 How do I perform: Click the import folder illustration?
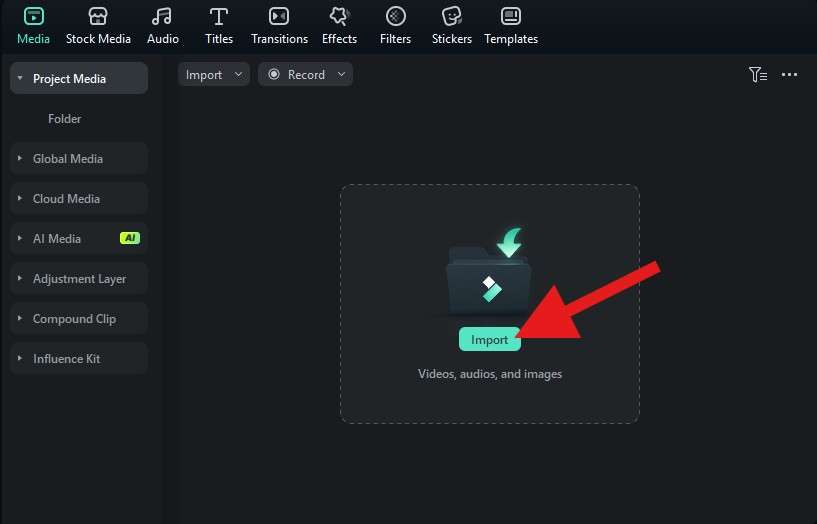(x=489, y=271)
